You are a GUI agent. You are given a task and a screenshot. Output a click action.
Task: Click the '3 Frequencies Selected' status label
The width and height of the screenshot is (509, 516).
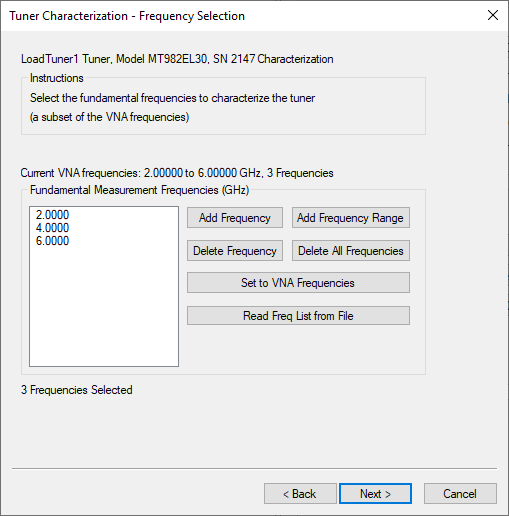click(x=77, y=390)
